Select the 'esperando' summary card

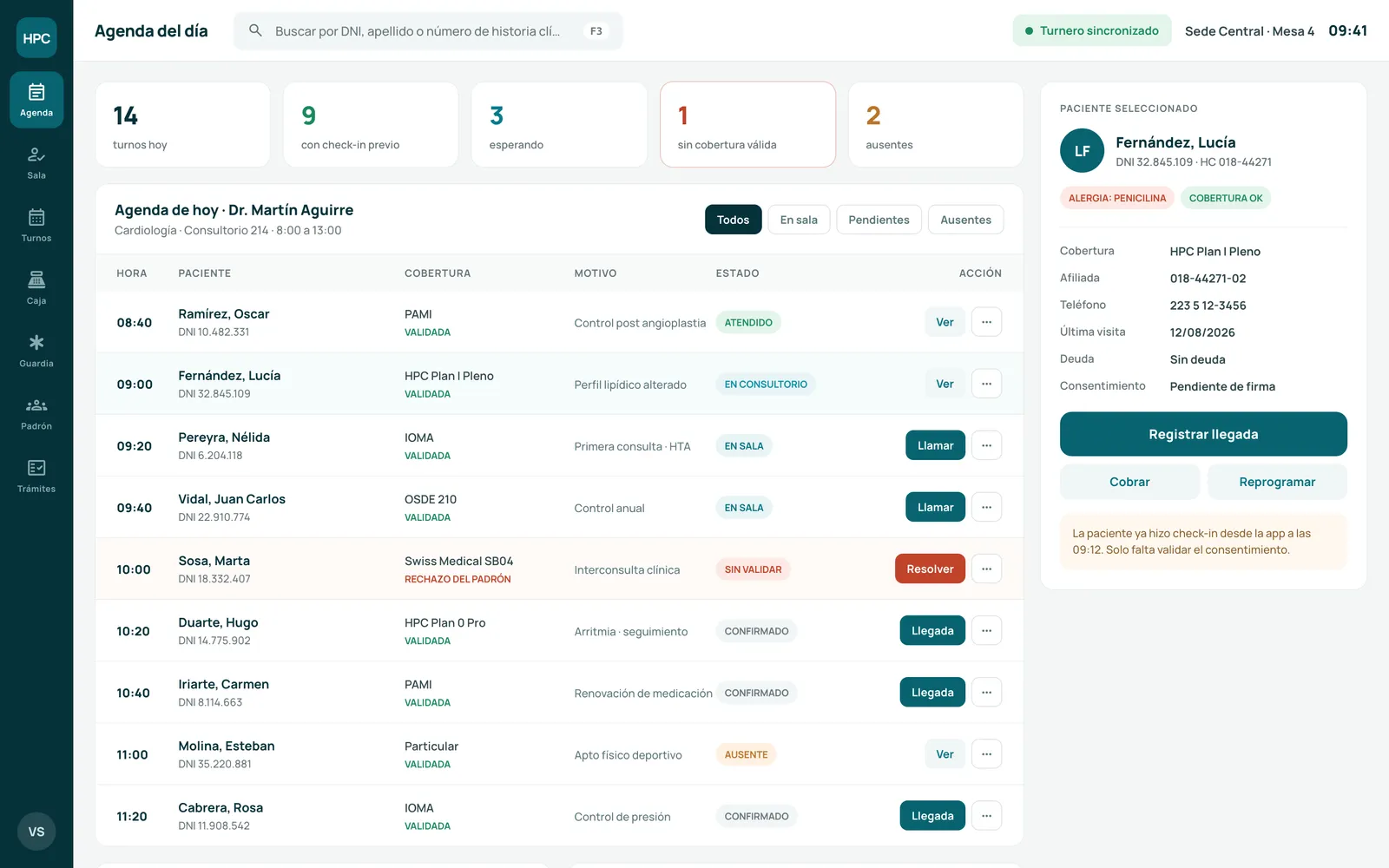pos(559,124)
